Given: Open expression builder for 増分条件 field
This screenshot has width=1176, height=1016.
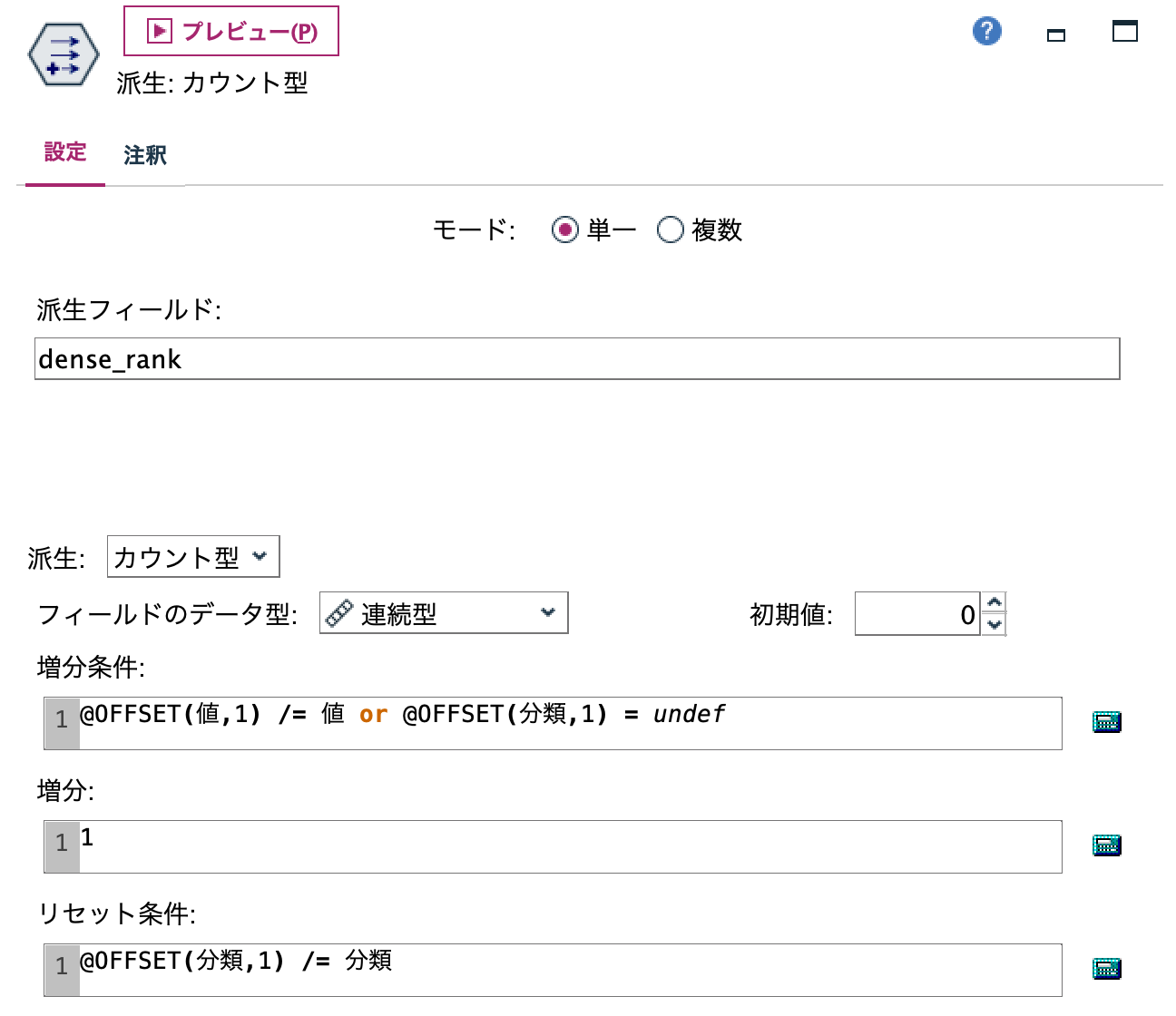Looking at the screenshot, I should pos(1106,721).
